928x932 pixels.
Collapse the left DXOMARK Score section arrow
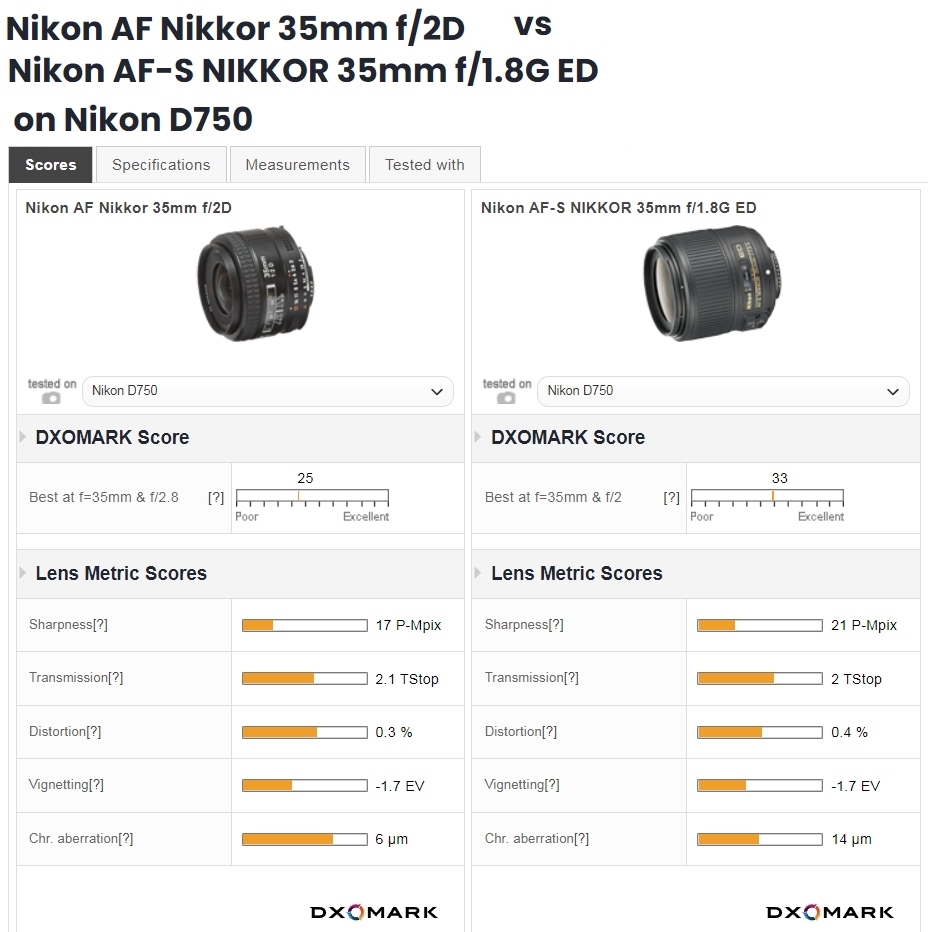click(24, 437)
